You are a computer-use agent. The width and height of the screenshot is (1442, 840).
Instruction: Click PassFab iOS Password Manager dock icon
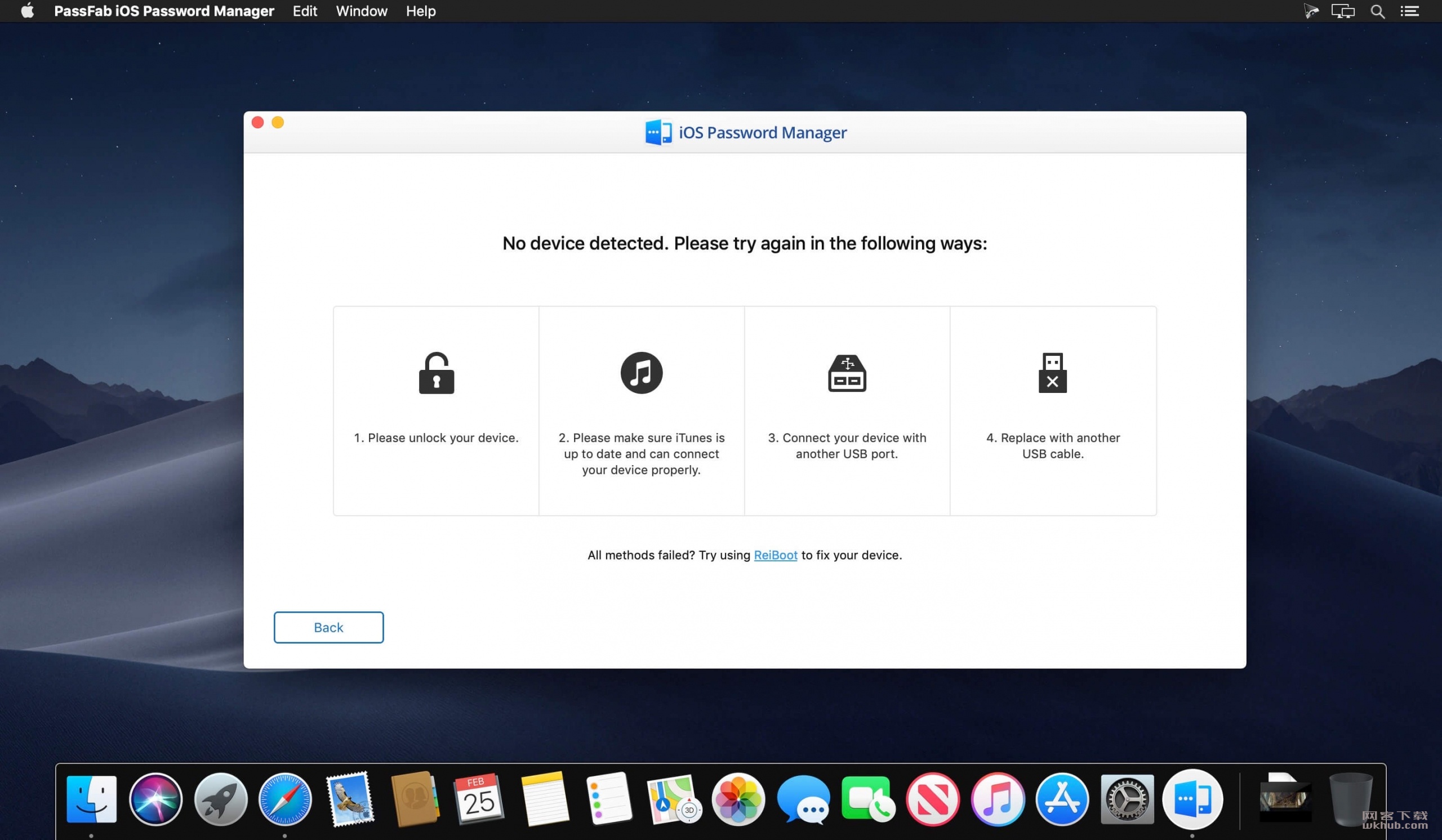point(1192,799)
